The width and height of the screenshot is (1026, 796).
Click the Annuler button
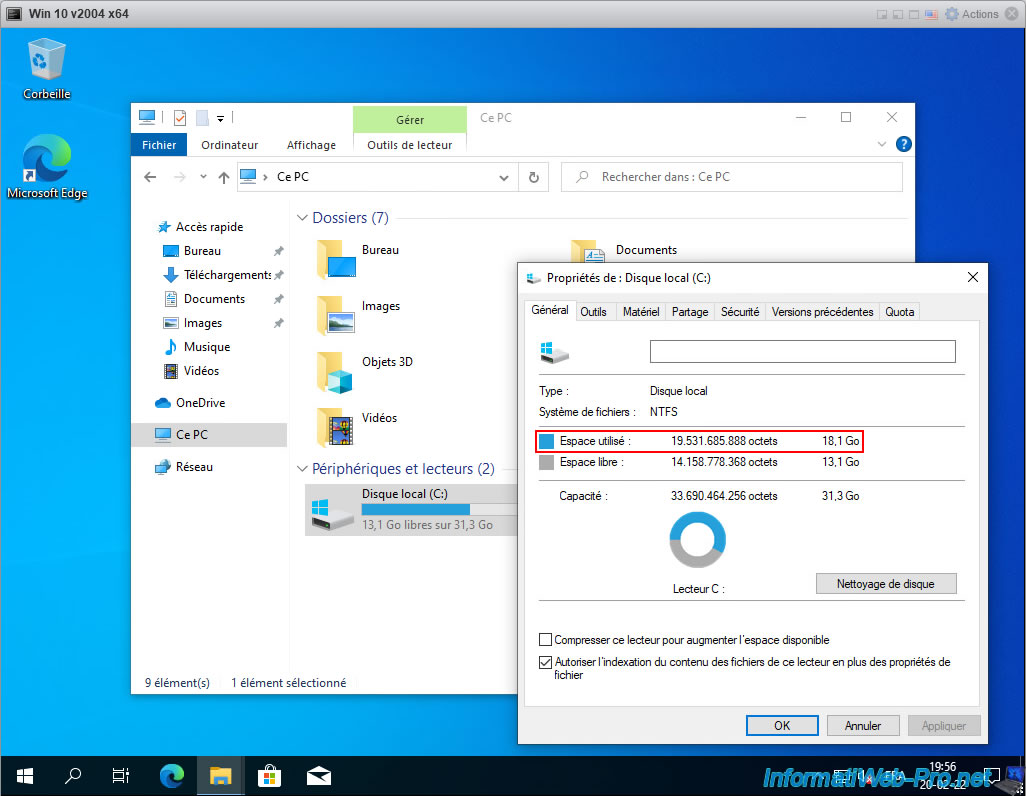click(x=862, y=725)
